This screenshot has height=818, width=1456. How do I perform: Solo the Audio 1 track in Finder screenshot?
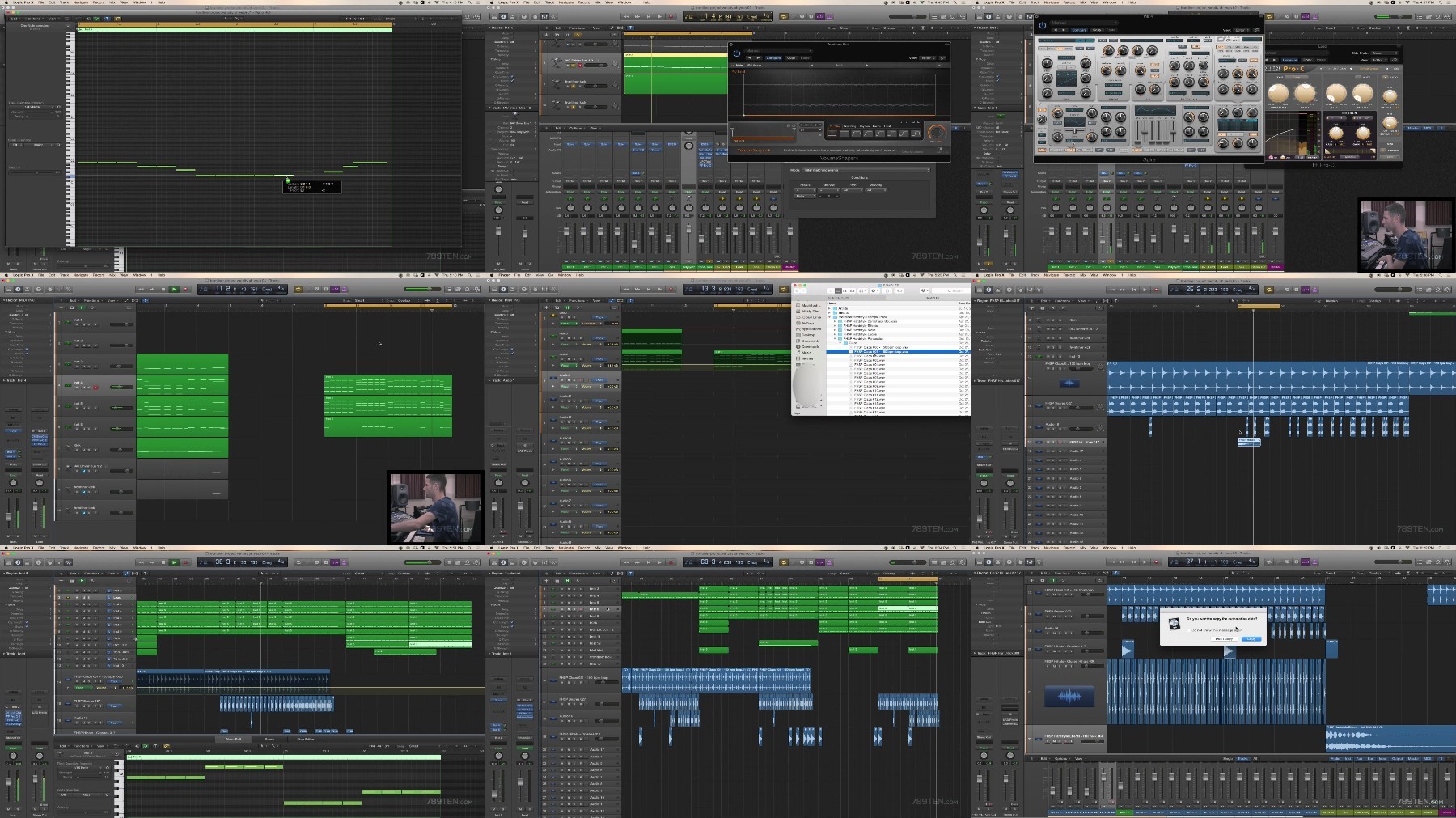click(574, 380)
